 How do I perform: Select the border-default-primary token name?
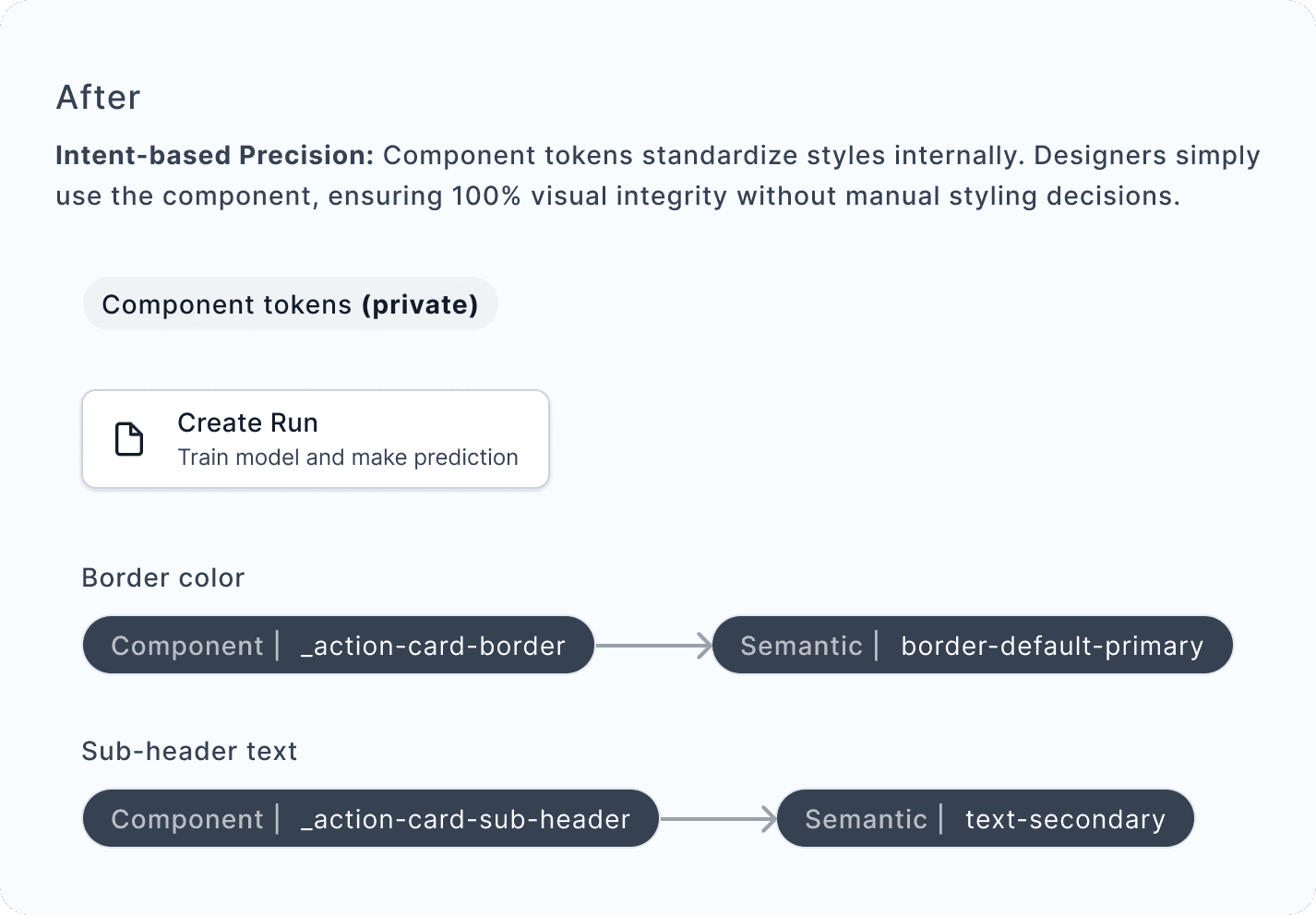(x=1052, y=646)
